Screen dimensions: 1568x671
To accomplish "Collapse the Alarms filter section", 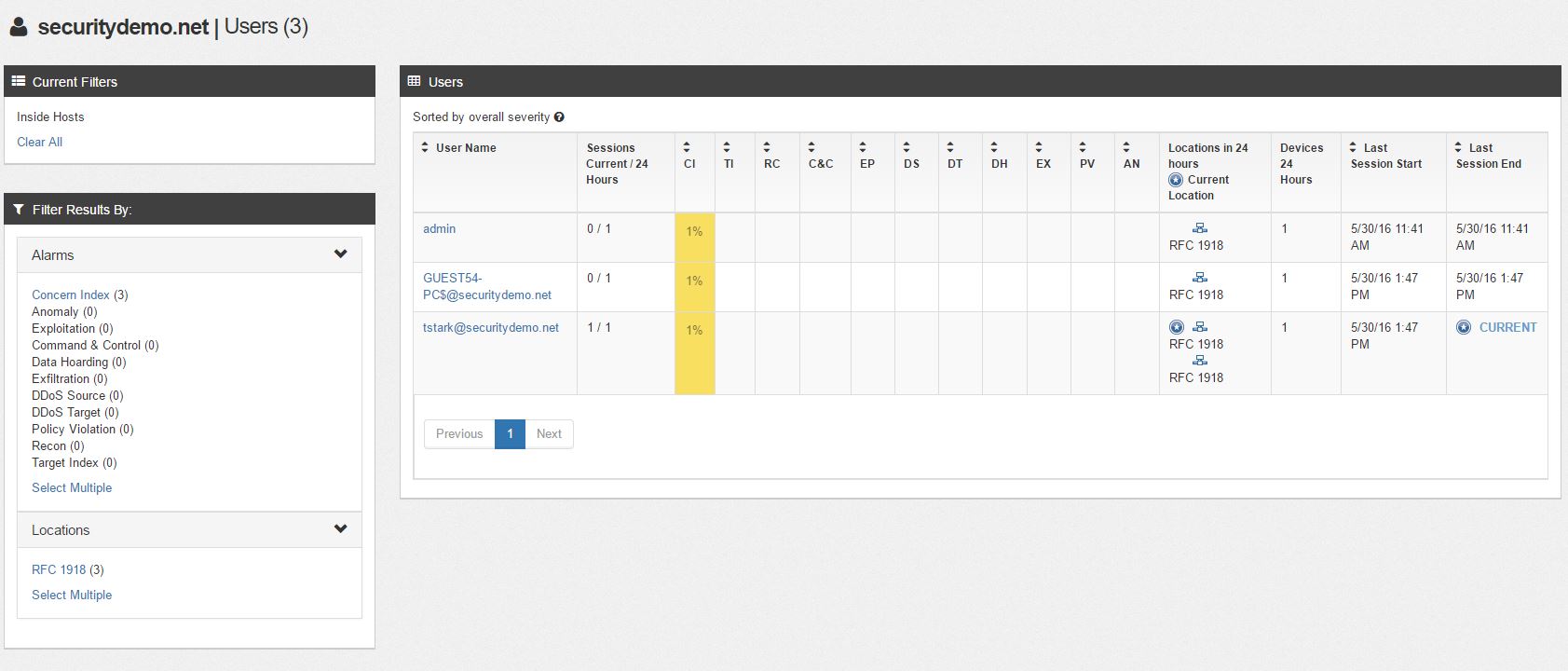I will 340,254.
